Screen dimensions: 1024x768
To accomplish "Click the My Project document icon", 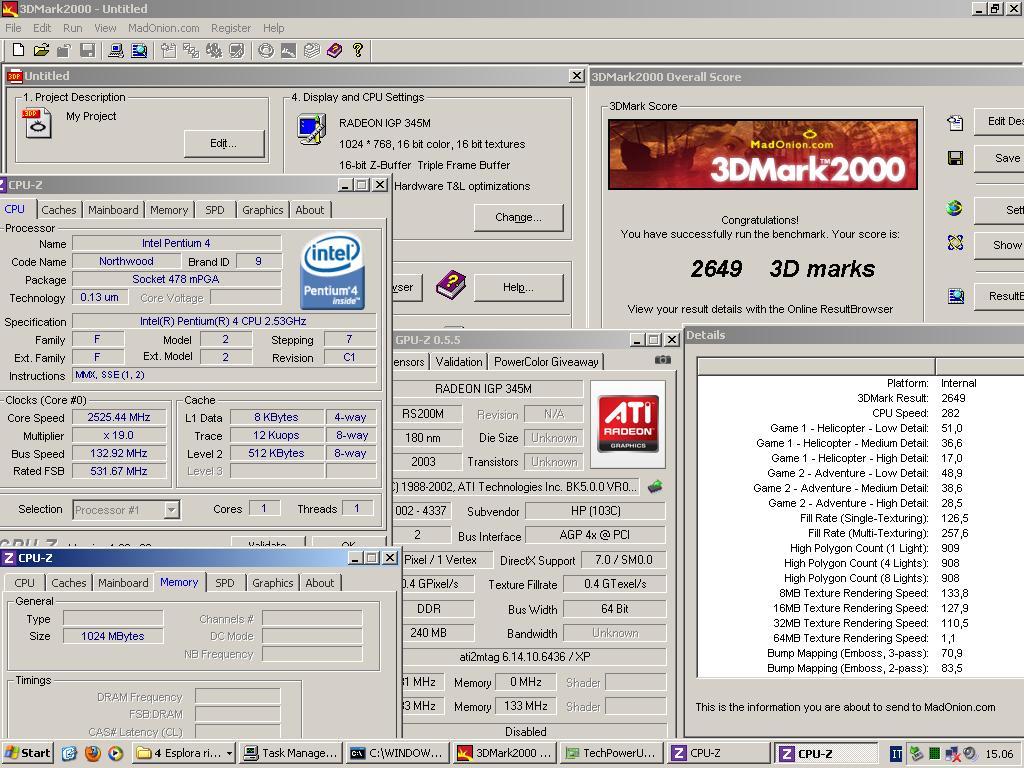I will click(37, 123).
